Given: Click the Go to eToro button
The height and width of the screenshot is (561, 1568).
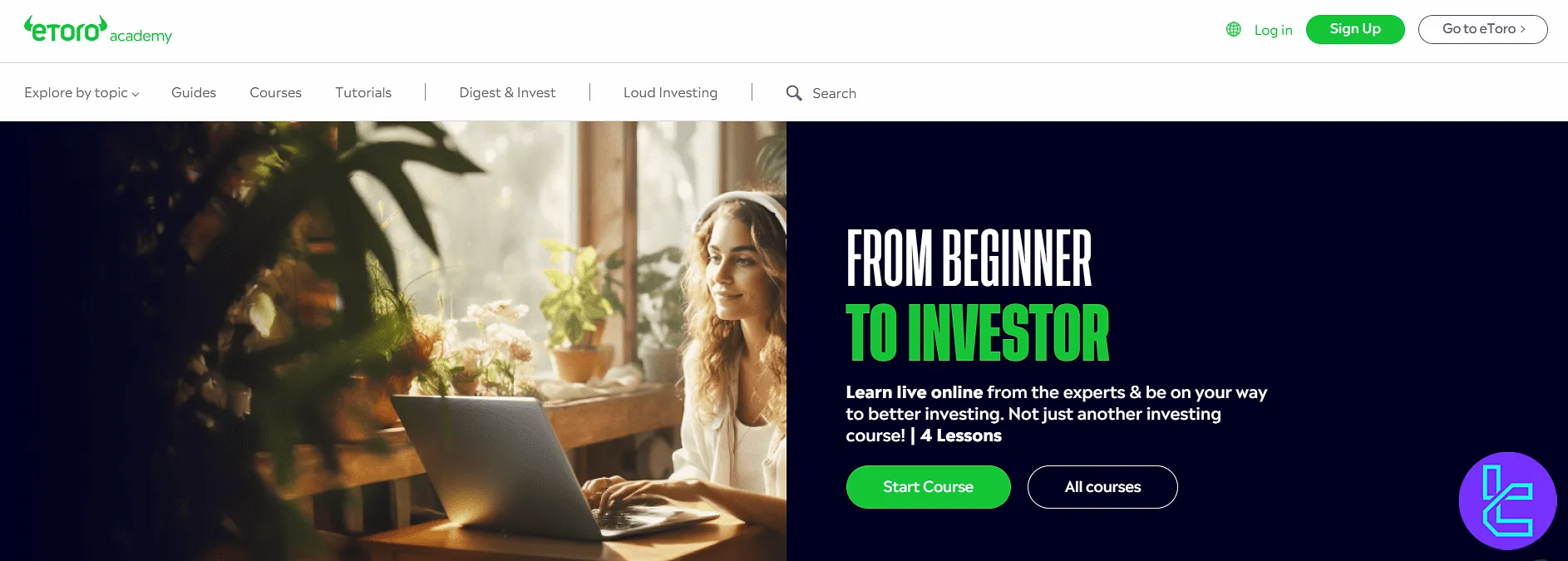Looking at the screenshot, I should point(1482,29).
